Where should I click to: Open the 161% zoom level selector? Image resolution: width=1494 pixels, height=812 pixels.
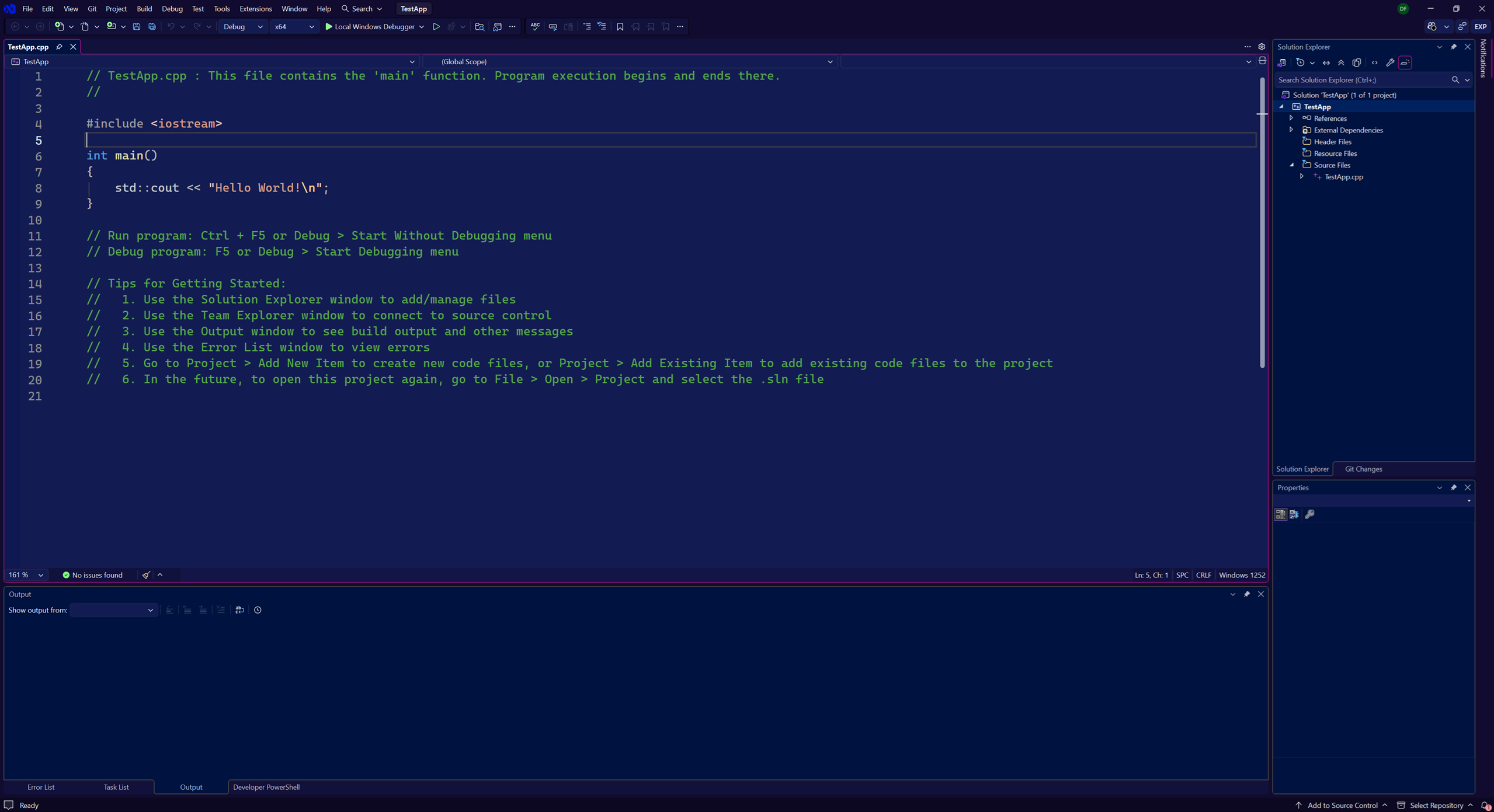[25, 575]
